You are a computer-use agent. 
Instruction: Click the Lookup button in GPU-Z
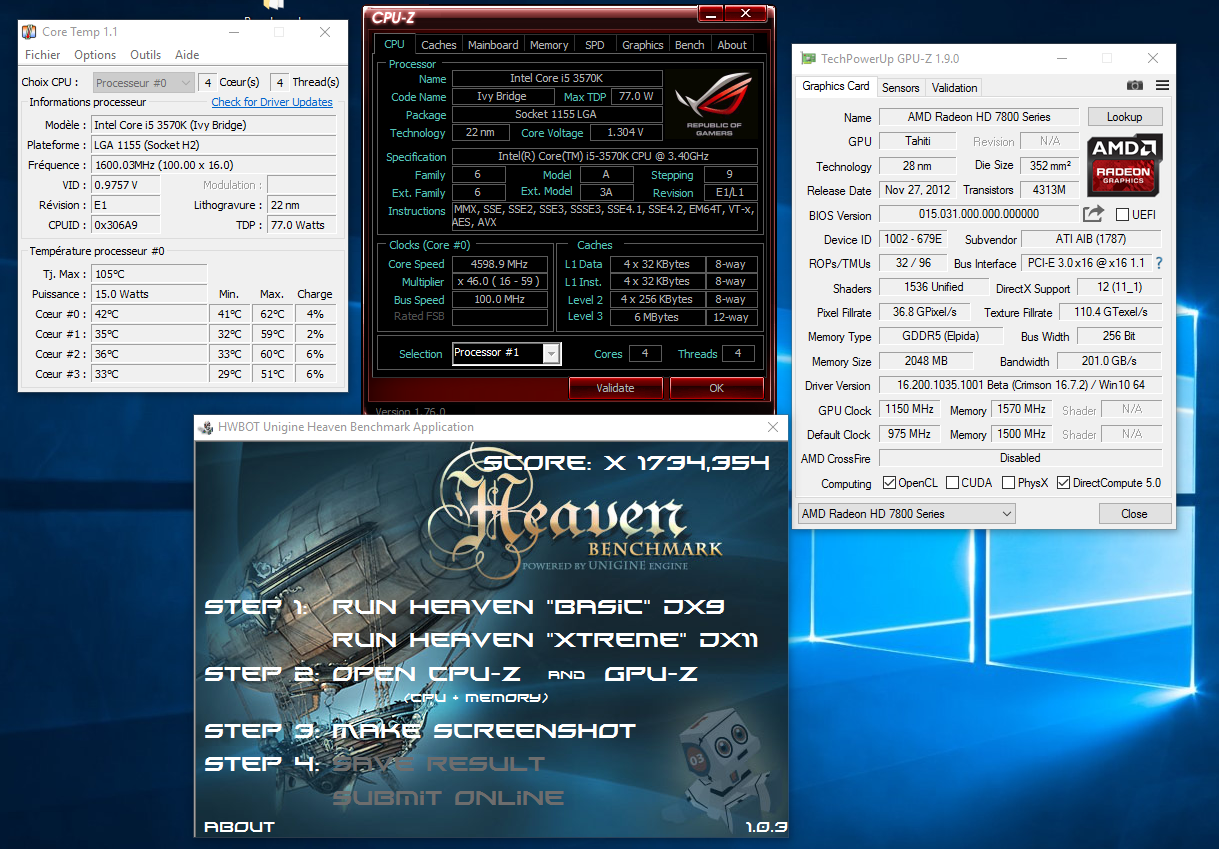(1124, 117)
